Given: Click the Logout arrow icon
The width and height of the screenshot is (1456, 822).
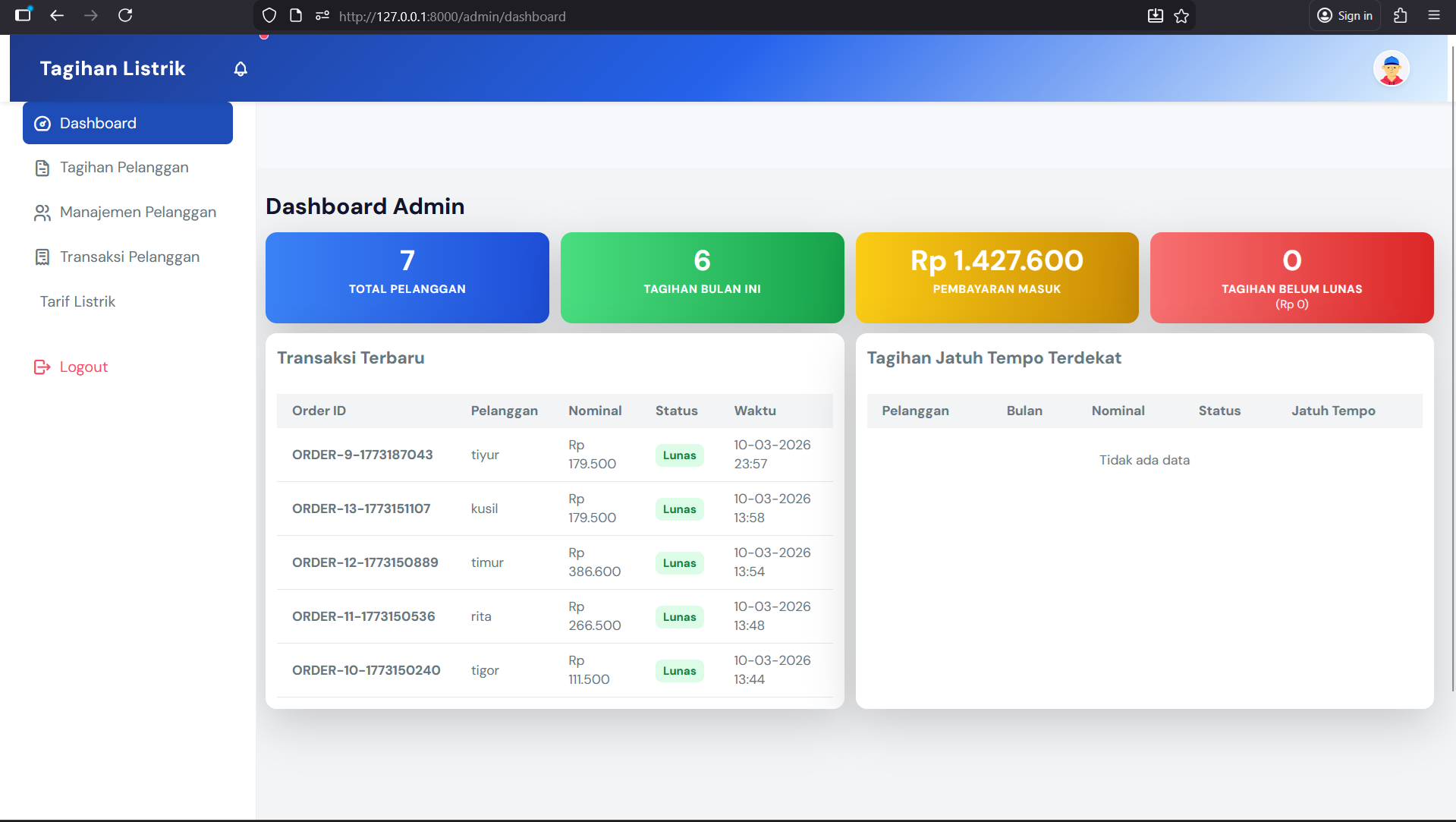Looking at the screenshot, I should (42, 367).
